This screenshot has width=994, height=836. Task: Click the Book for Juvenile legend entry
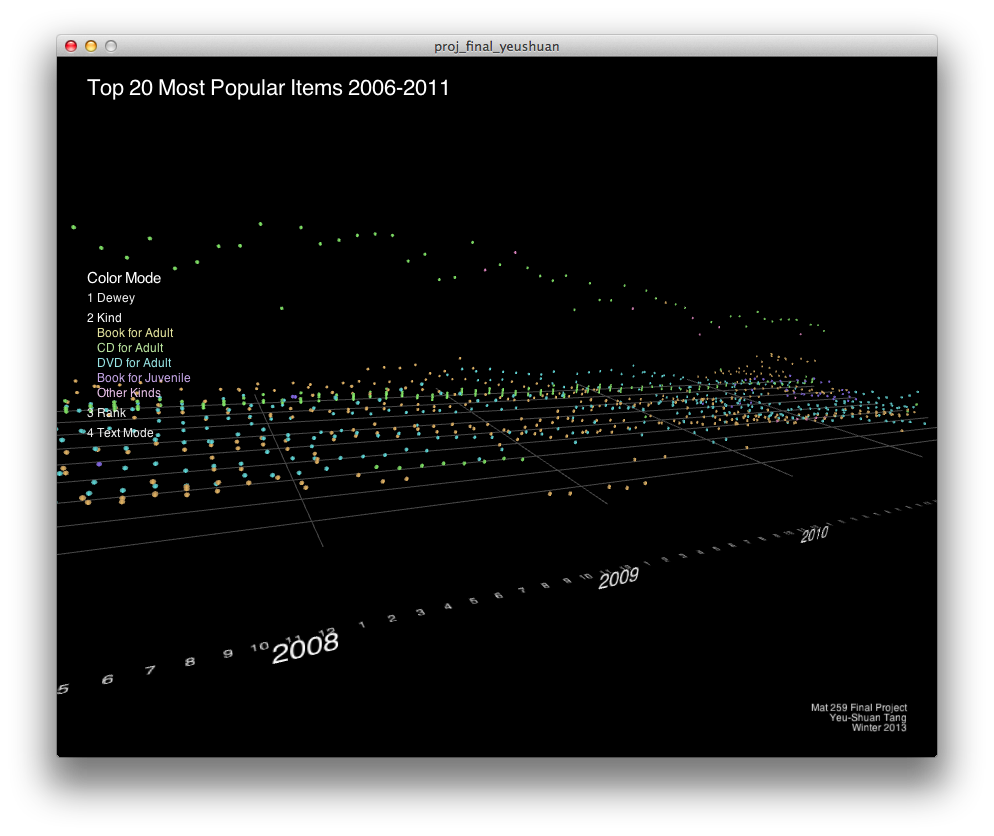143,378
